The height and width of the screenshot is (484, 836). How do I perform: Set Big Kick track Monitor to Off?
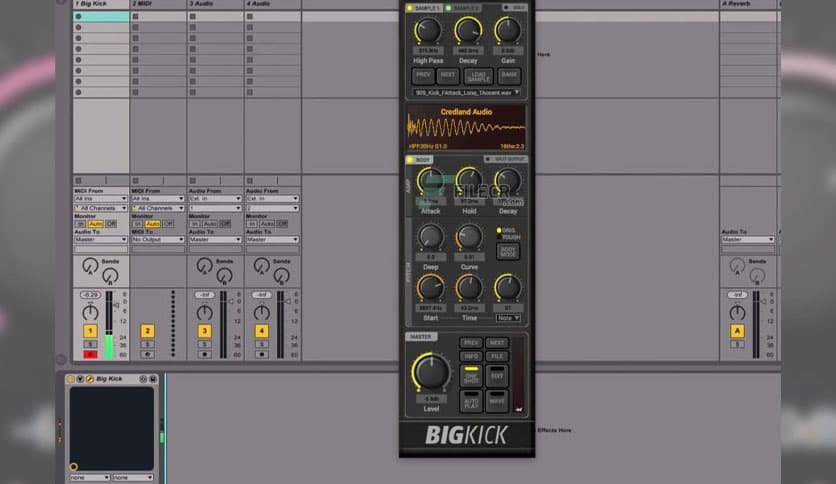(x=110, y=224)
